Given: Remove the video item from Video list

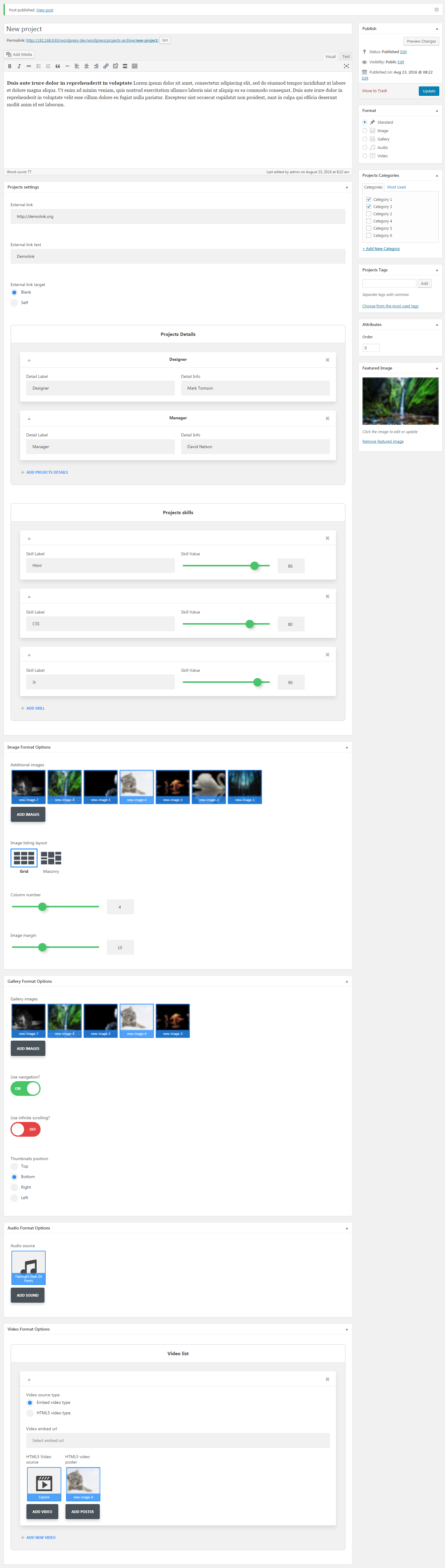Looking at the screenshot, I should pos(327,1379).
